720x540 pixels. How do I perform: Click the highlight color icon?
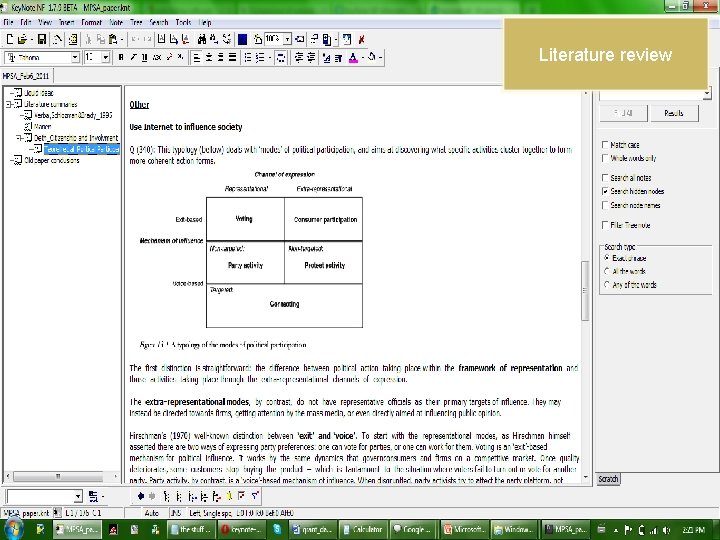point(372,57)
